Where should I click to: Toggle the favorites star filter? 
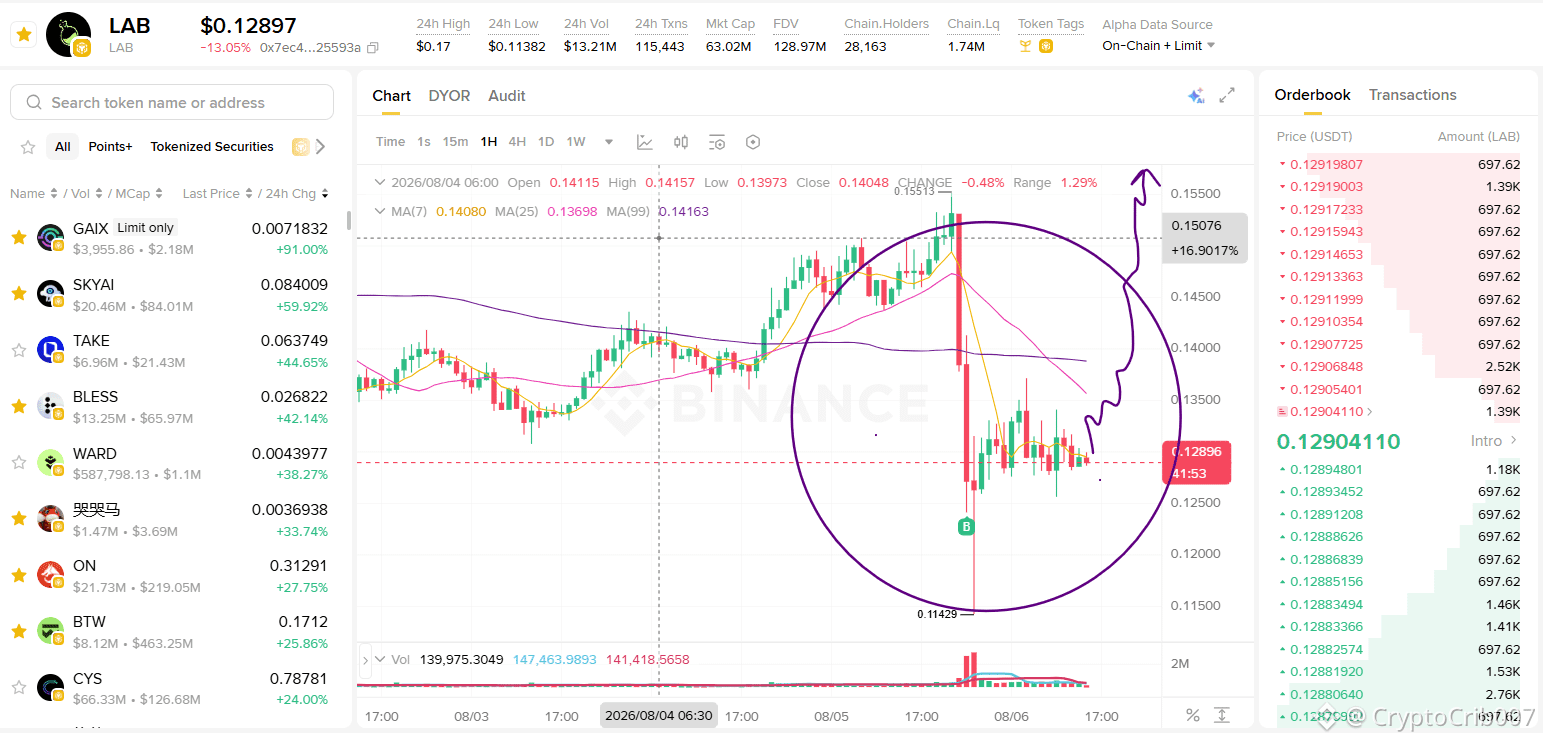[x=28, y=147]
